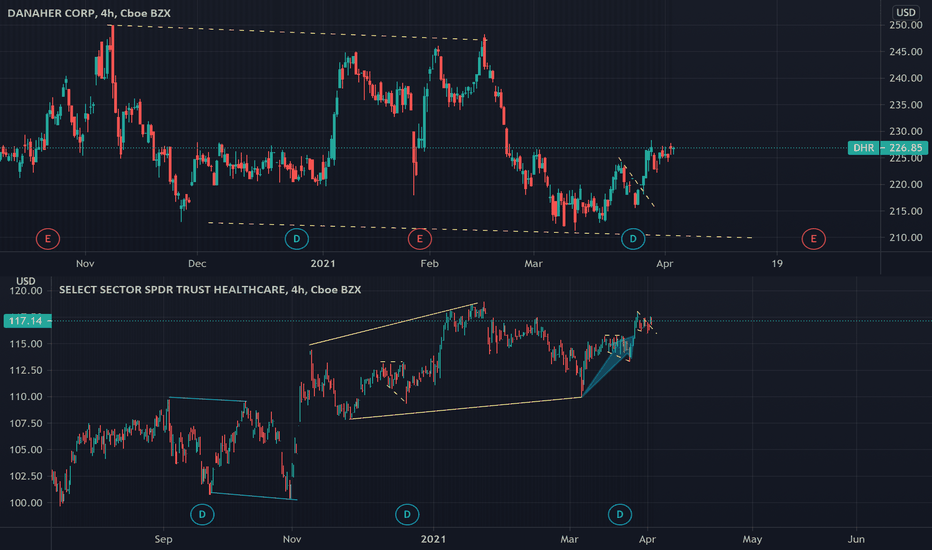Click the earnings E marker above Feb
This screenshot has height=550, width=932.
pyautogui.click(x=420, y=239)
